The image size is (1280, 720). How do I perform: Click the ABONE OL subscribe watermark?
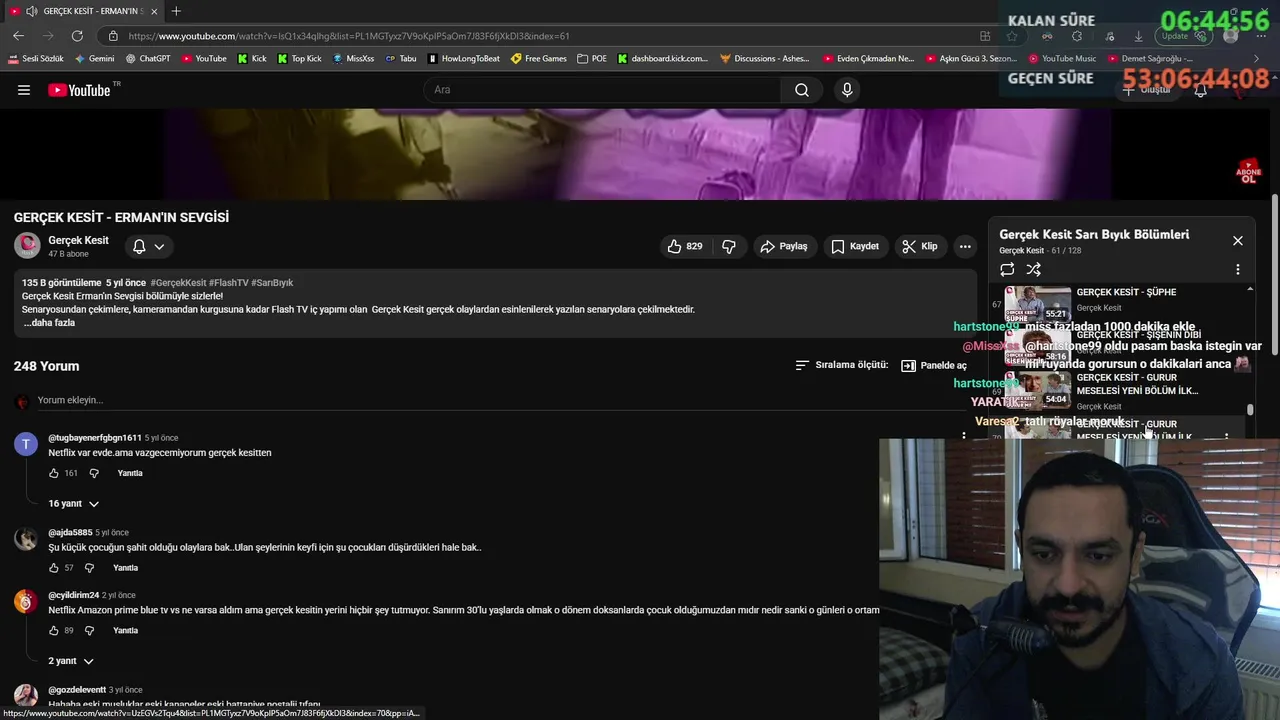click(x=1249, y=172)
